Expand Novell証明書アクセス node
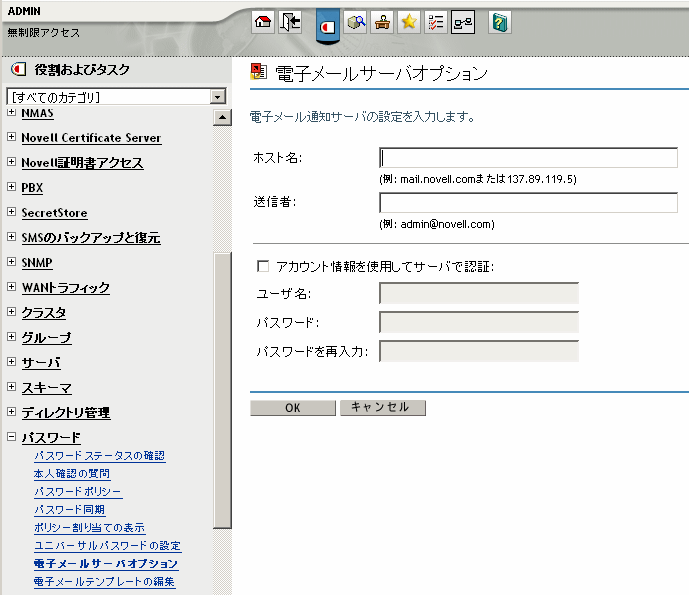689x595 pixels. pos(12,162)
